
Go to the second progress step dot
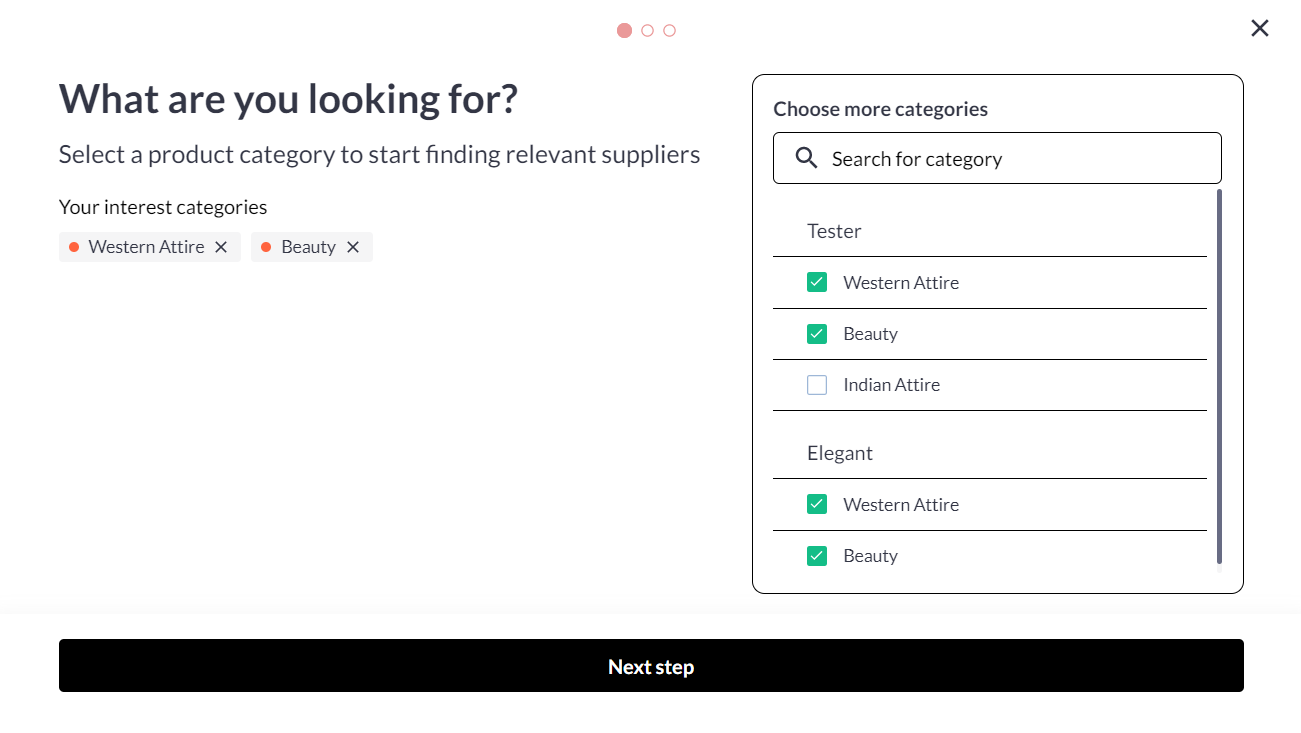pyautogui.click(x=647, y=30)
